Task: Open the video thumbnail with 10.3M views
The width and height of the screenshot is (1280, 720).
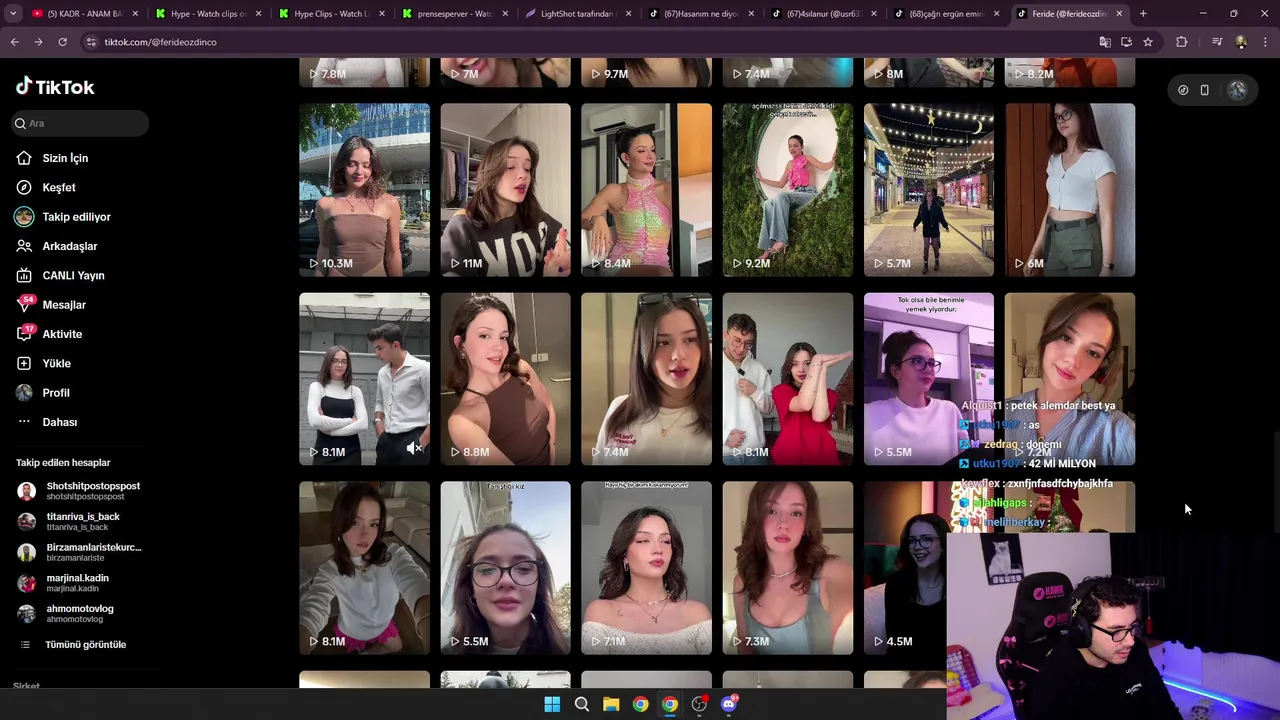Action: (364, 189)
